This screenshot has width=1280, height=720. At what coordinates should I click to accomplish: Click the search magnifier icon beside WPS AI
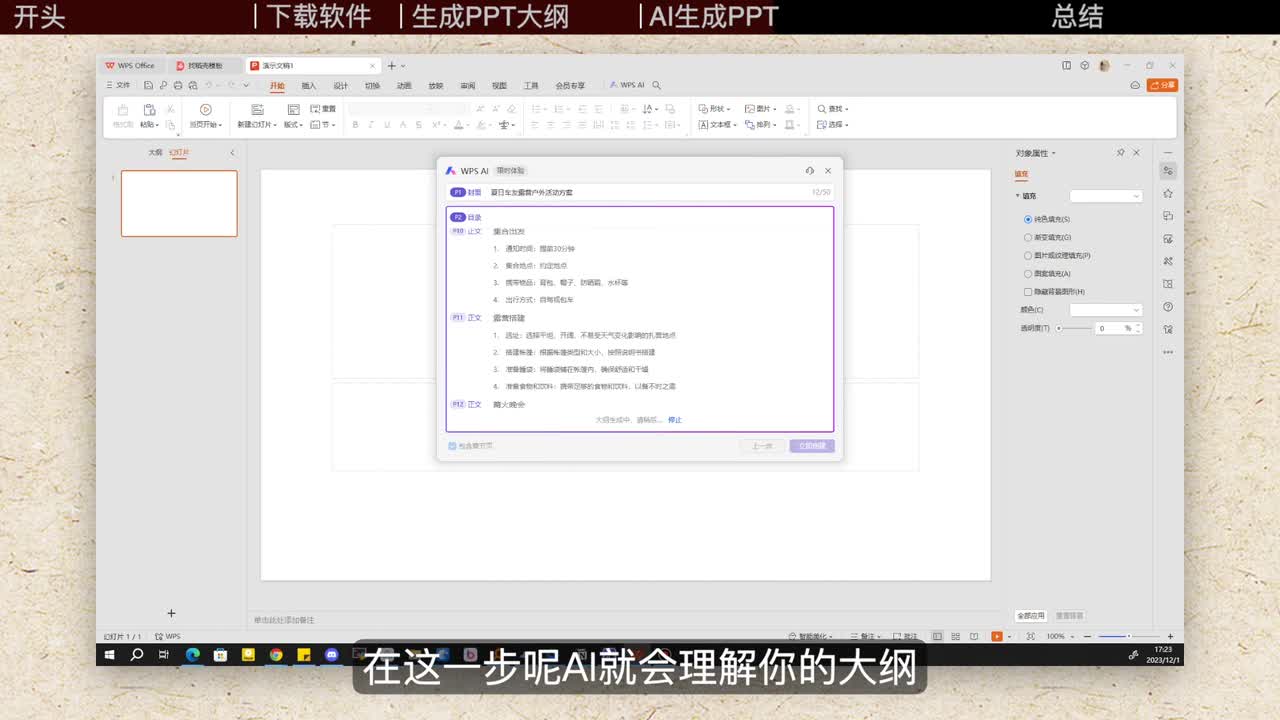click(x=656, y=86)
